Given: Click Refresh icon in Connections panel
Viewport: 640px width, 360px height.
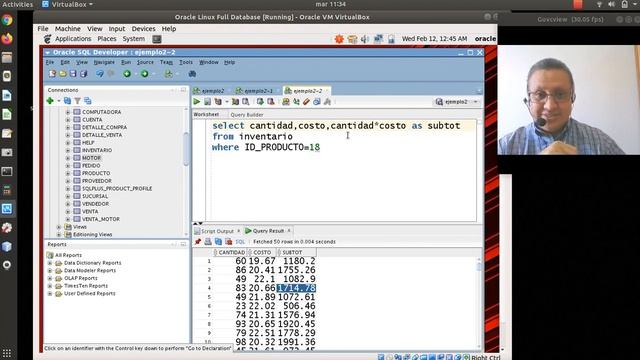Looking at the screenshot, I should coord(67,100).
